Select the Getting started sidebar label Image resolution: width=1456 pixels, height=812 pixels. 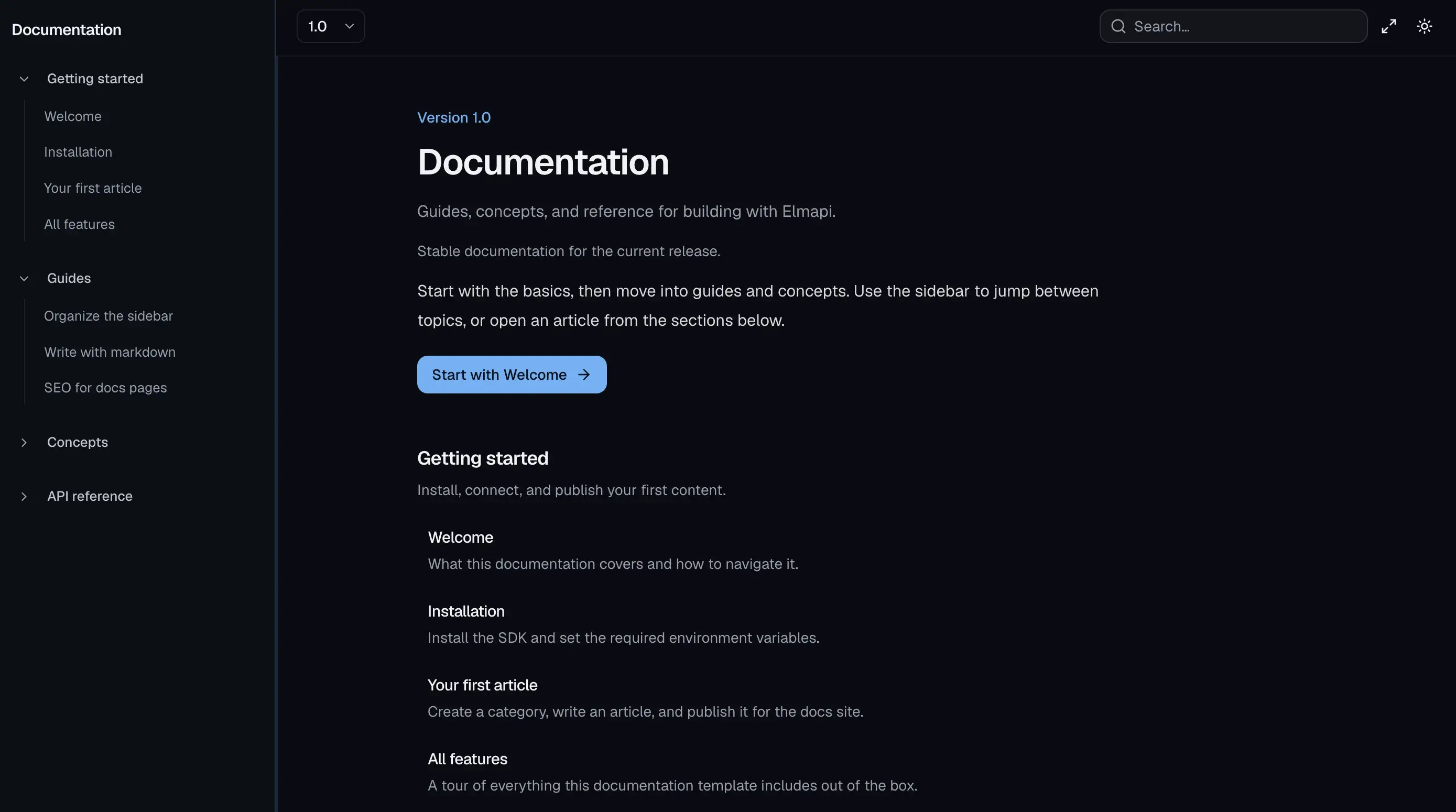[x=95, y=79]
